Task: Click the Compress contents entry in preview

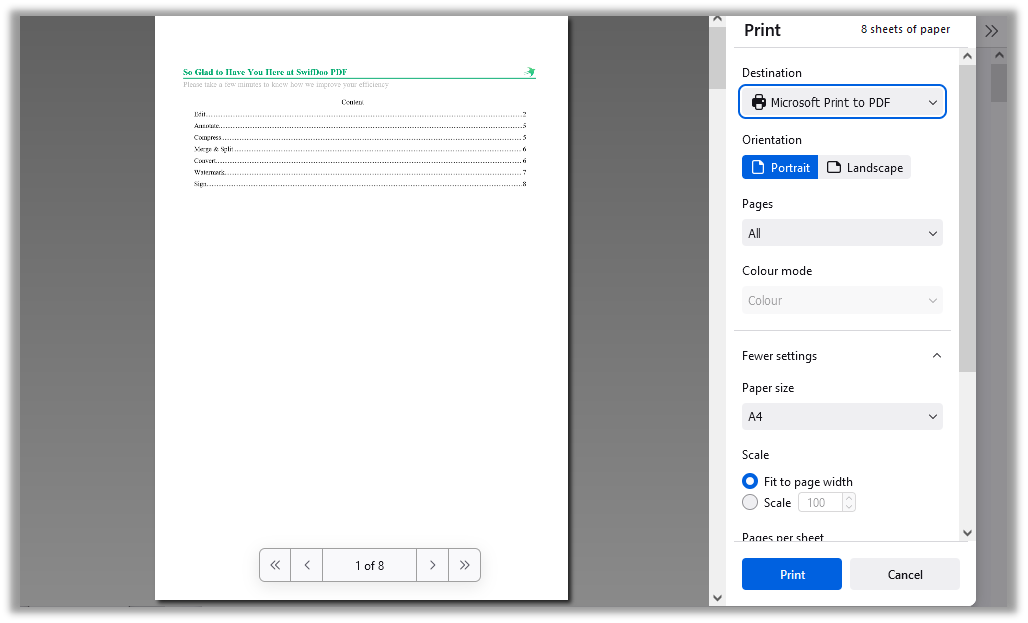Action: pyautogui.click(x=360, y=138)
